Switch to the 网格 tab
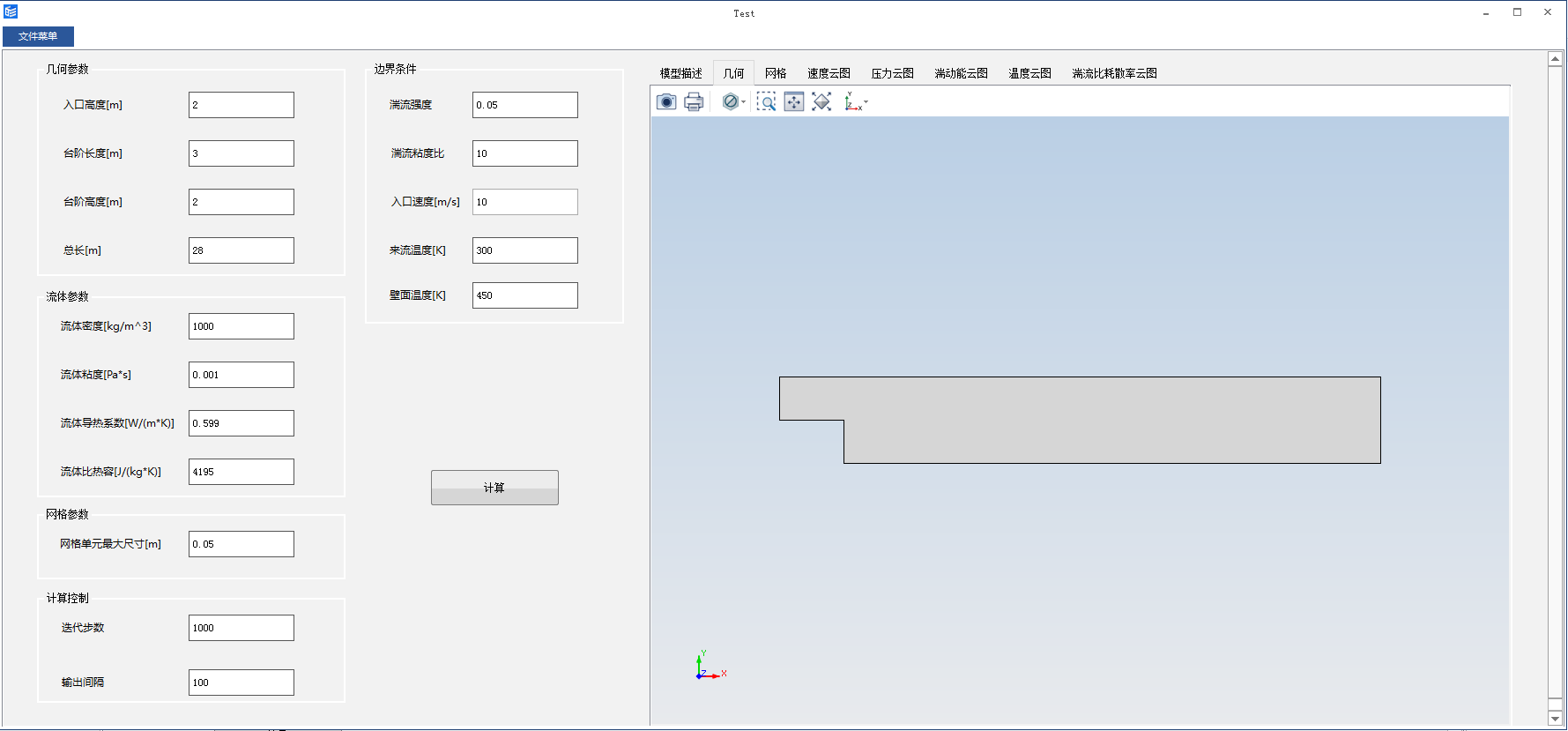1568x731 pixels. (776, 73)
